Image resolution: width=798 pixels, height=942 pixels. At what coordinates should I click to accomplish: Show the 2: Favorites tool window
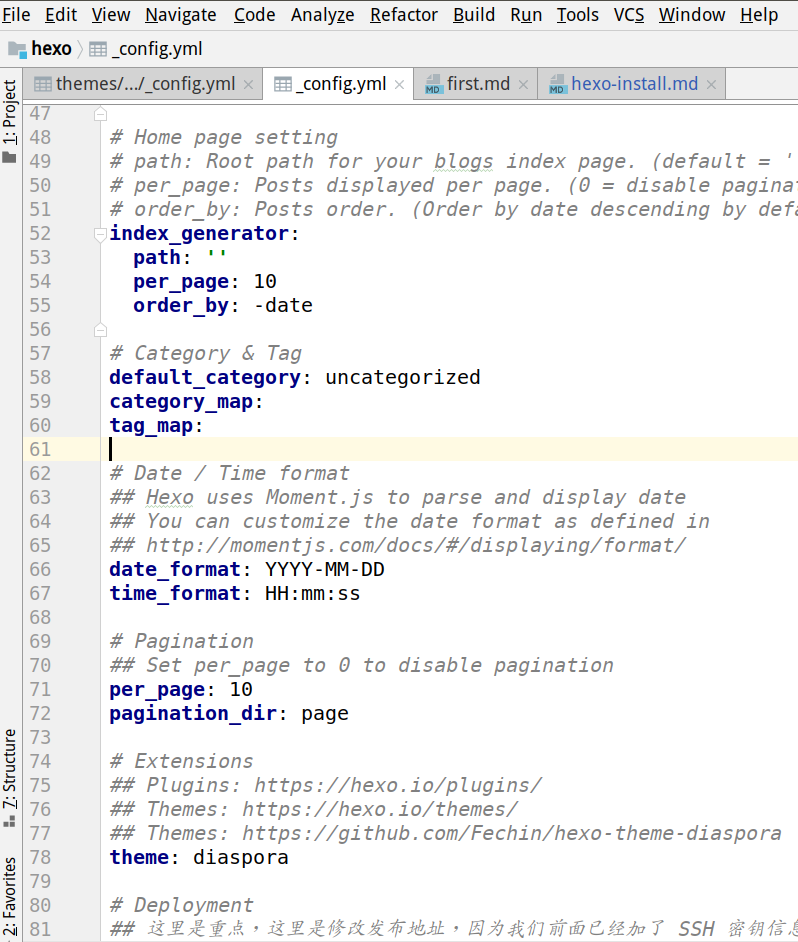[x=10, y=895]
